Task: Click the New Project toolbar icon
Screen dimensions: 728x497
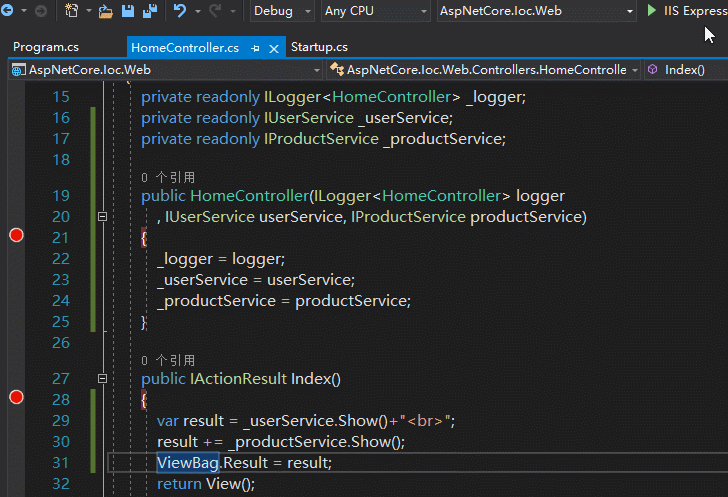Action: click(x=72, y=10)
